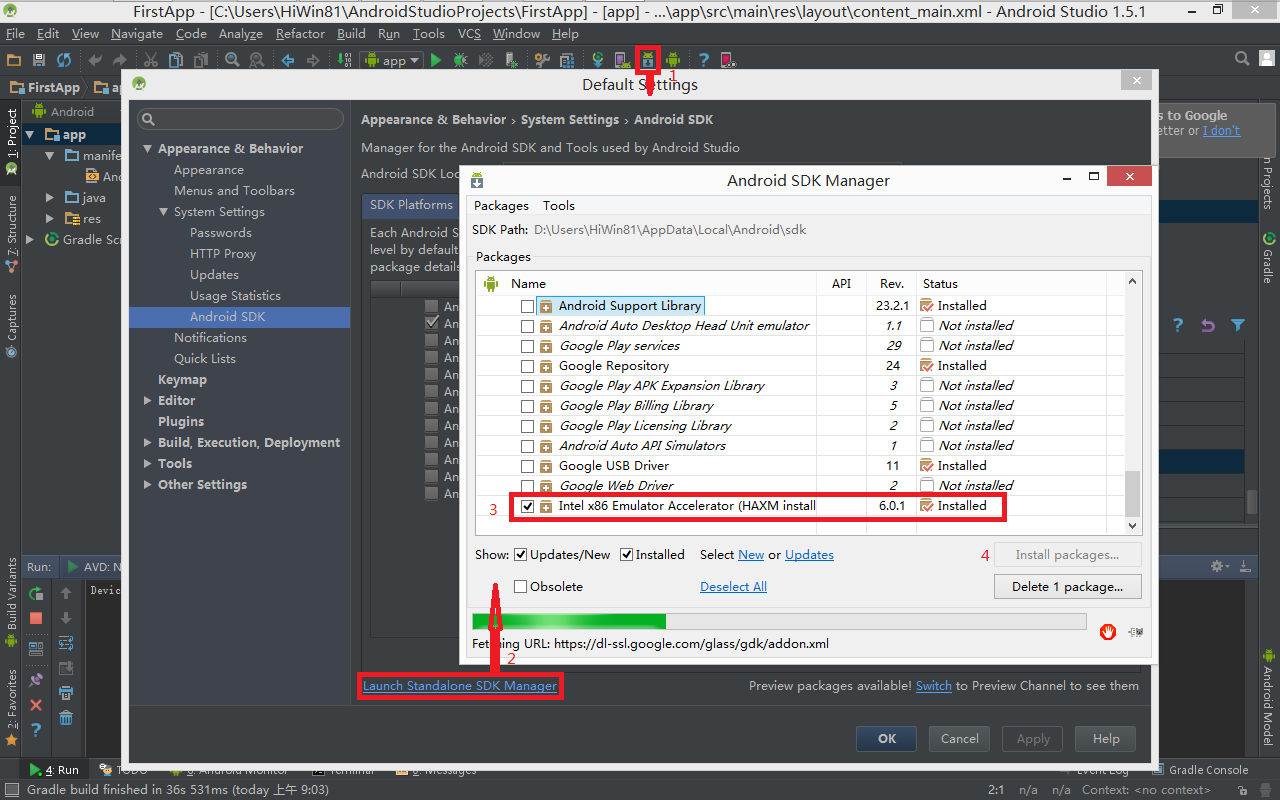Open the Build menu in Android Studio
The height and width of the screenshot is (800, 1280).
pos(351,33)
